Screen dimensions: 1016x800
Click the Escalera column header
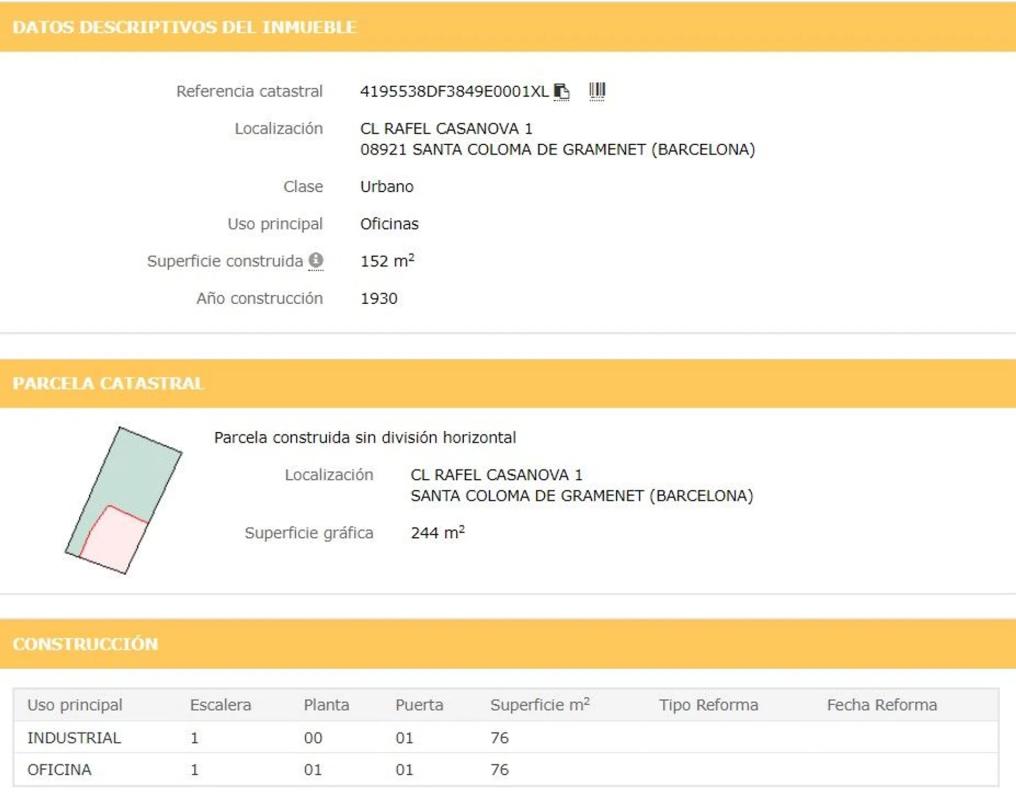[x=220, y=705]
